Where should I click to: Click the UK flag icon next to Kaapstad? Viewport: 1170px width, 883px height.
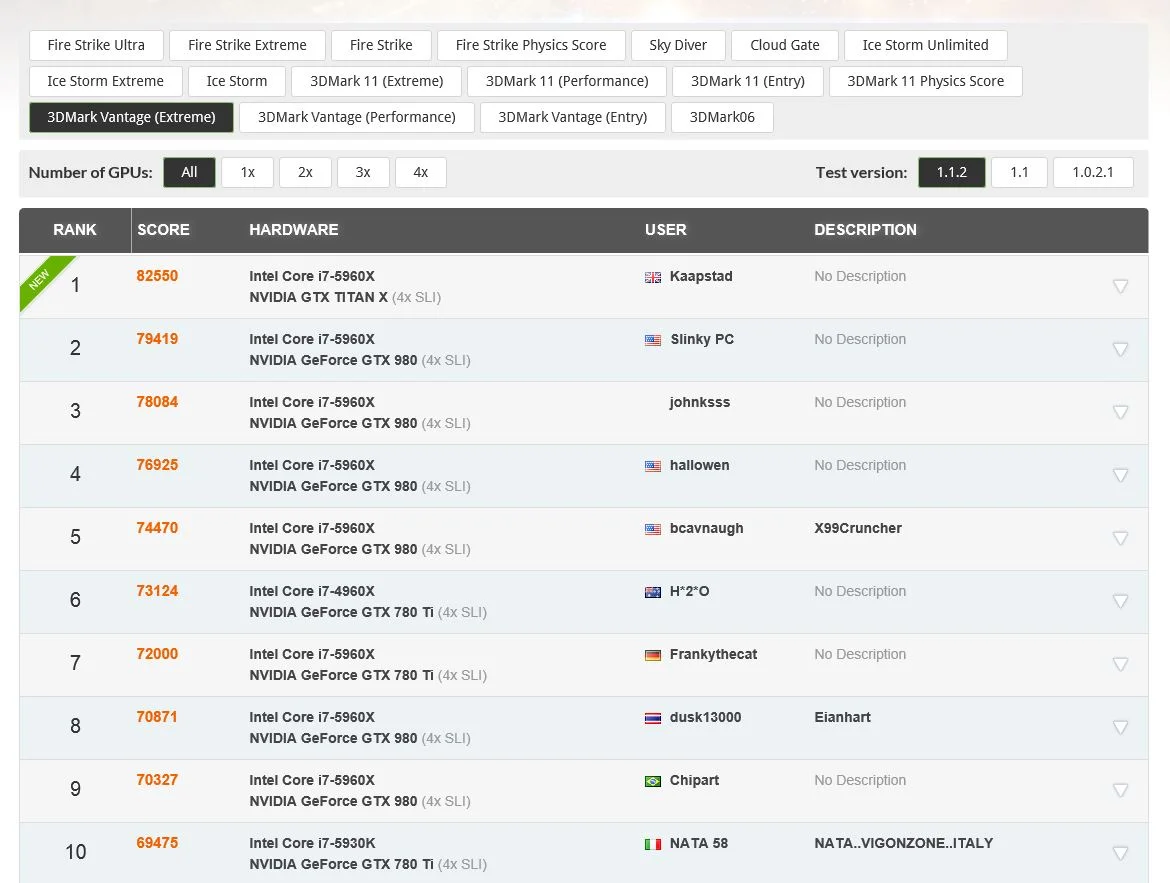(x=653, y=278)
